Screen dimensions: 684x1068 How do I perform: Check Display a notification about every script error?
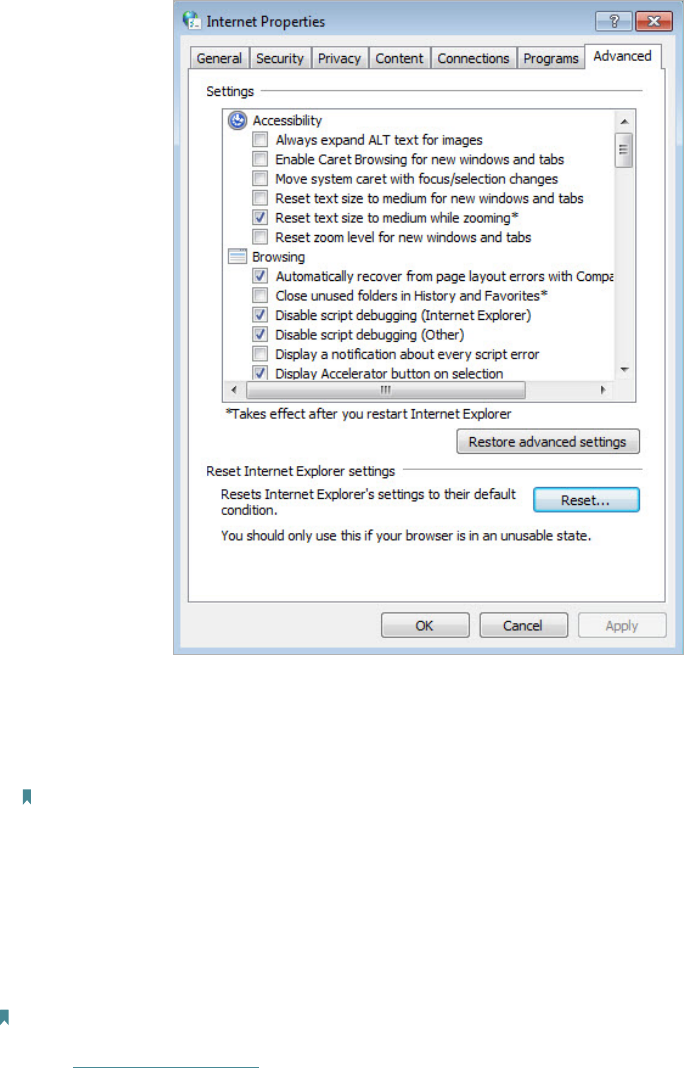point(260,354)
